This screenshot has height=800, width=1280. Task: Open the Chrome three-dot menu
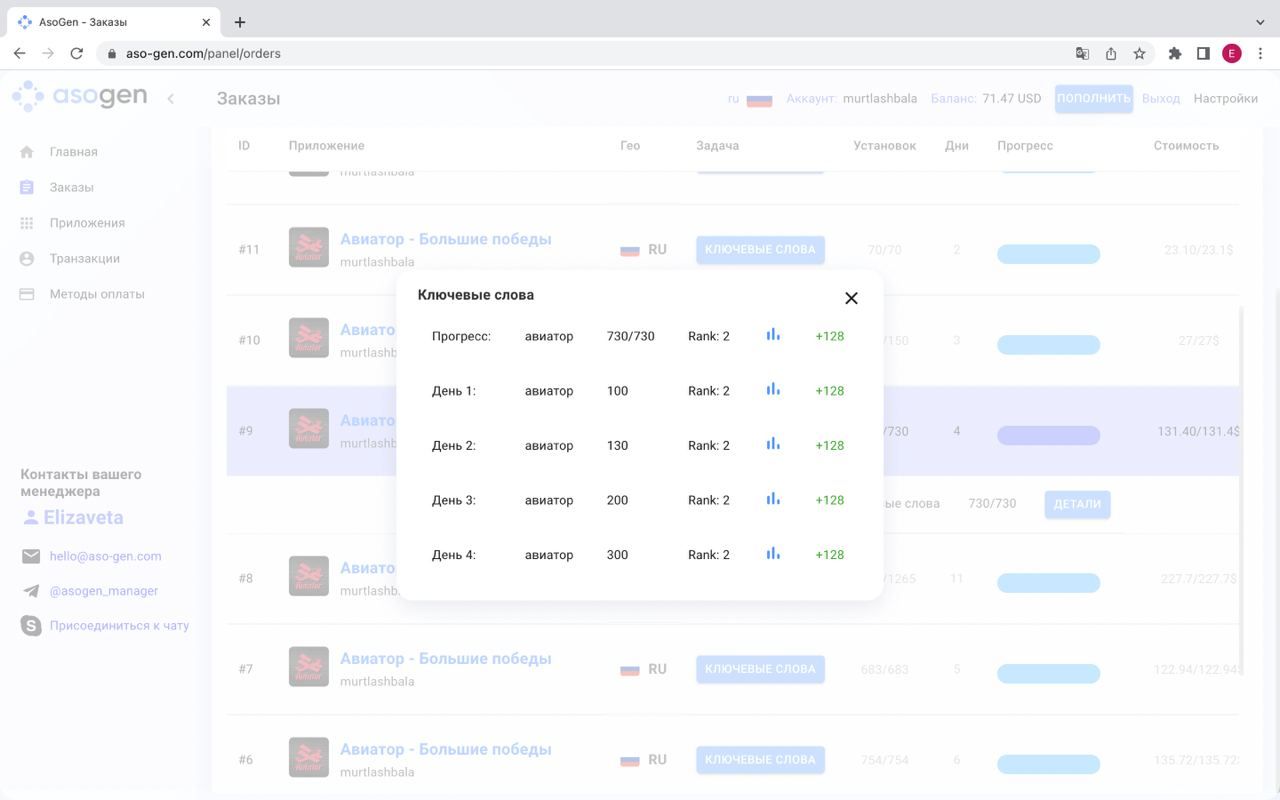(1261, 53)
